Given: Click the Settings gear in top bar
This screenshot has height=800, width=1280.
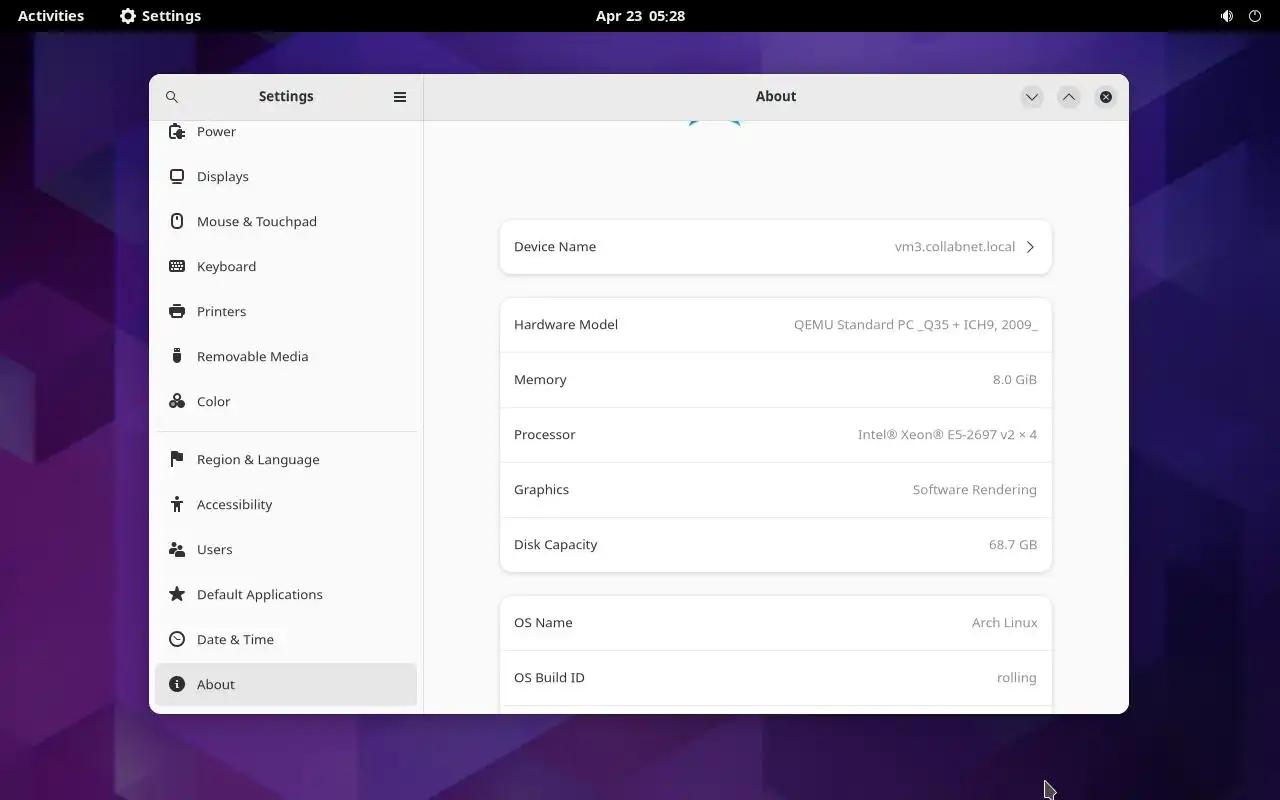Looking at the screenshot, I should tap(128, 16).
